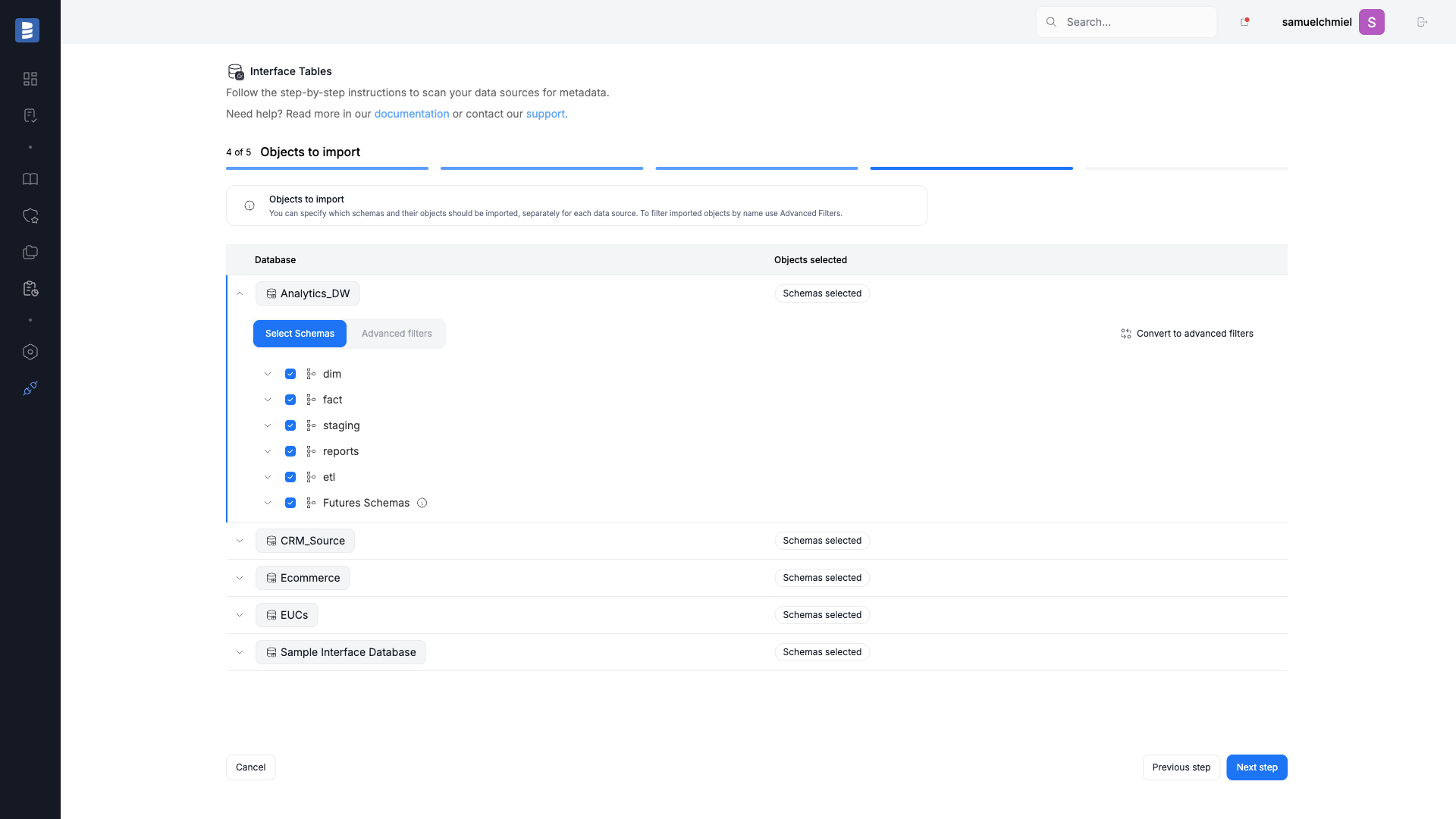Click the Interface Tables database icon
The height and width of the screenshot is (819, 1456).
236,71
